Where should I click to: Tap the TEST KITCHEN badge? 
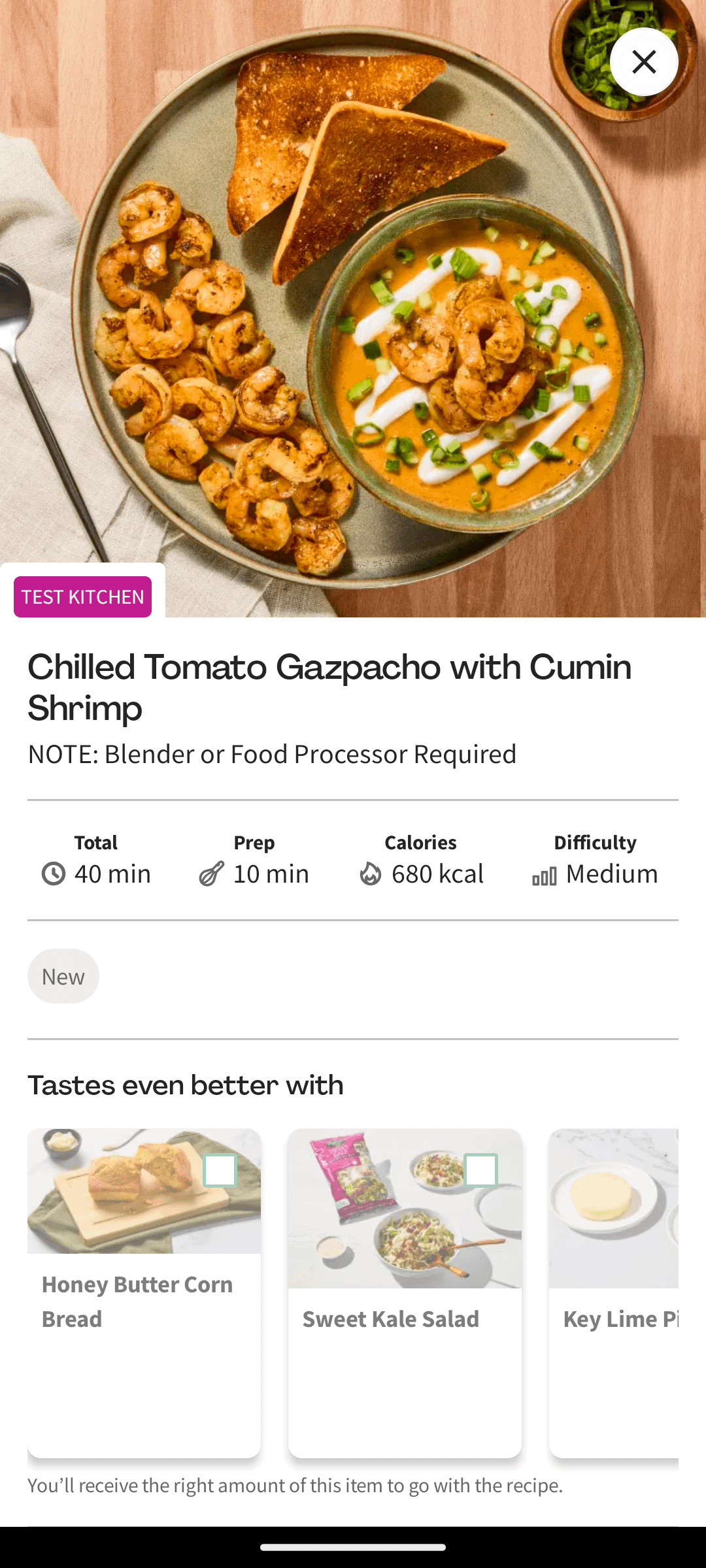[x=83, y=596]
